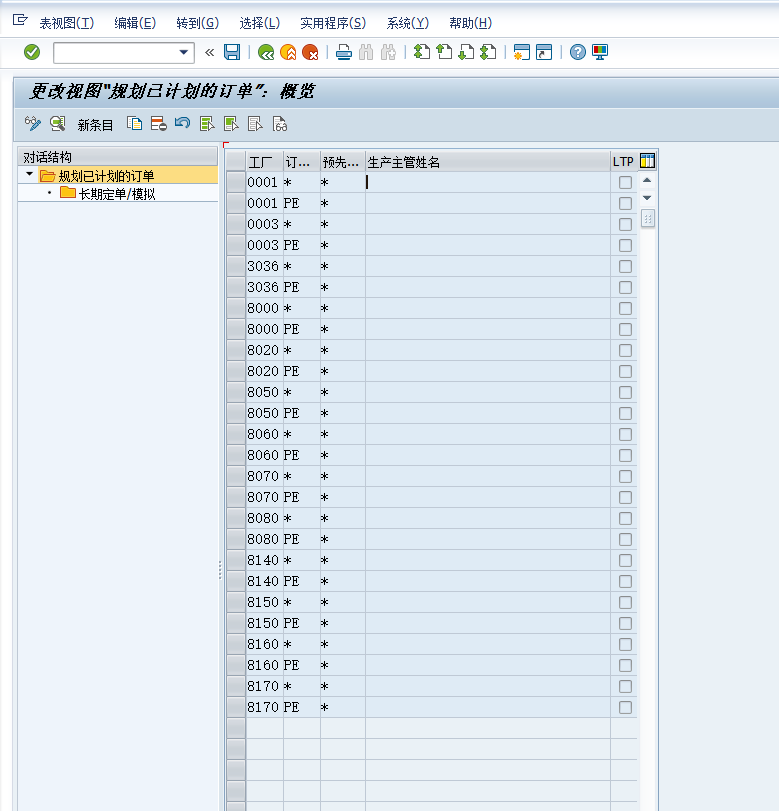Click the Find Next binoculars icon
Image resolution: width=779 pixels, height=811 pixels.
(x=388, y=52)
